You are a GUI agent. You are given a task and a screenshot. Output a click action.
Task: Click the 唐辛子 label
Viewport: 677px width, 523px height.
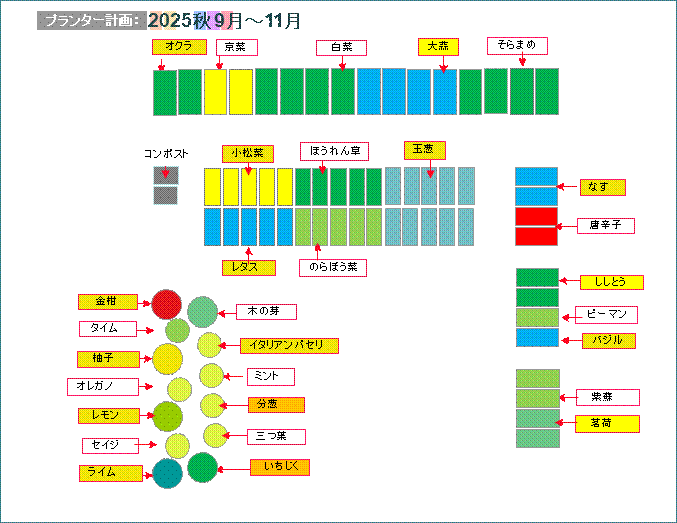tap(605, 226)
